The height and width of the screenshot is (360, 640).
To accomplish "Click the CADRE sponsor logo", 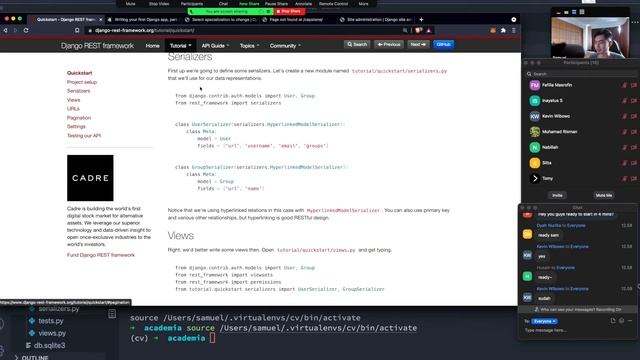I will [90, 178].
